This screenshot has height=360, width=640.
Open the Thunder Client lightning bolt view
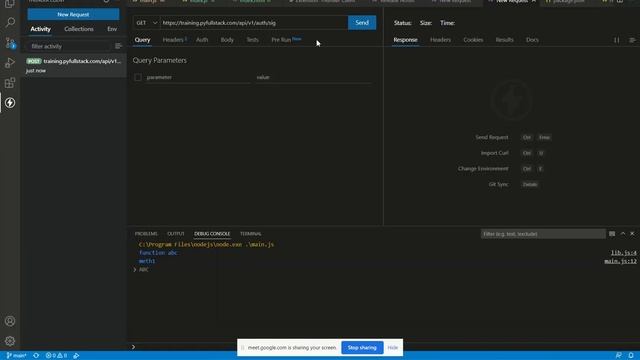(x=10, y=103)
